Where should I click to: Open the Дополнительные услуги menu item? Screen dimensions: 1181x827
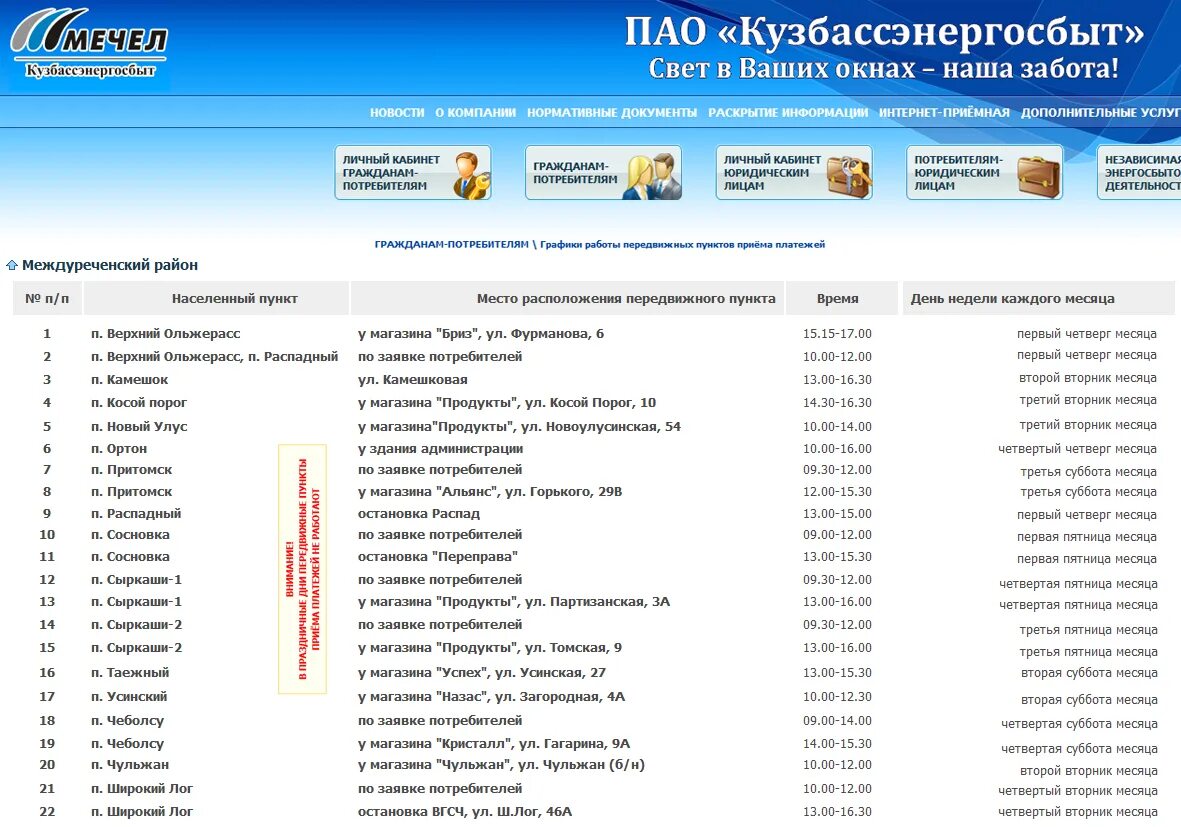tap(1100, 112)
